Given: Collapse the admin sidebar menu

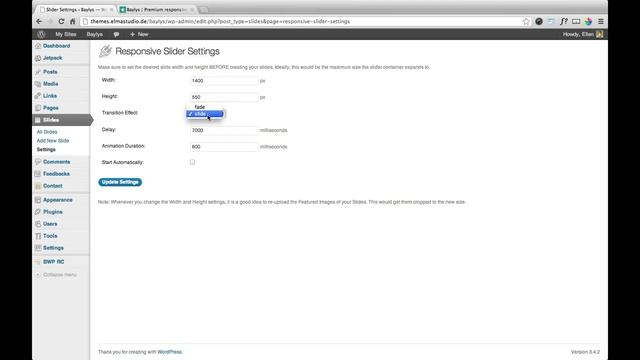Looking at the screenshot, I should tap(56, 275).
